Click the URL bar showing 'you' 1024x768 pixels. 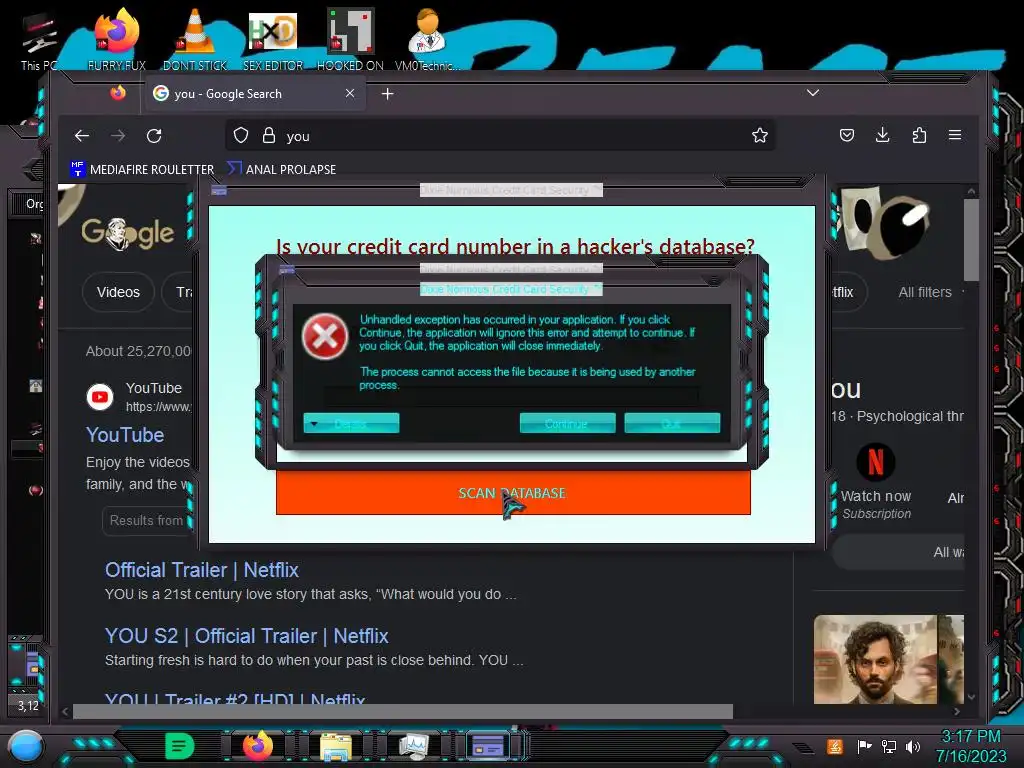[x=500, y=136]
